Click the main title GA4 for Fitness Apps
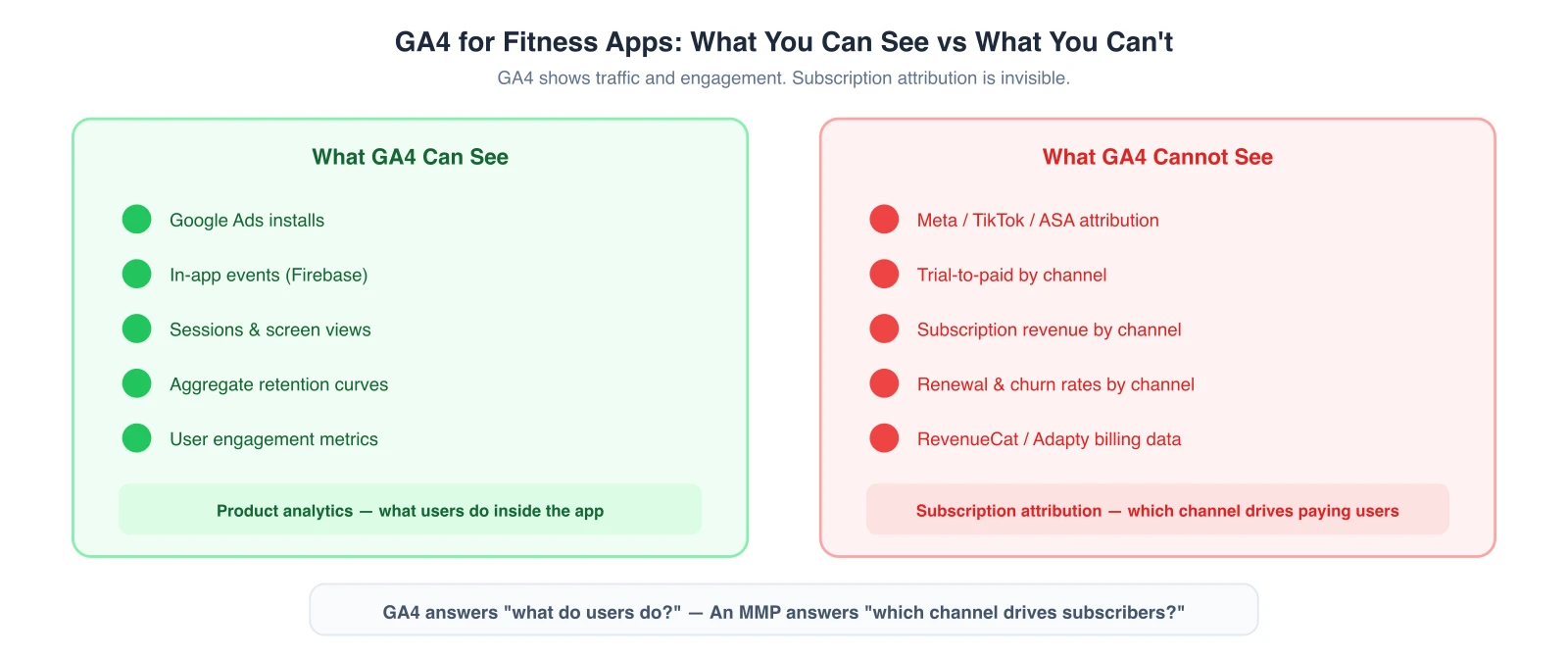The image size is (1568, 657). [784, 42]
